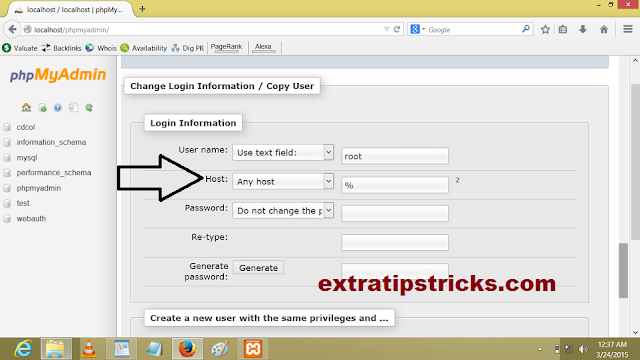Open the webauth database link
The image size is (640, 360).
tap(31, 219)
